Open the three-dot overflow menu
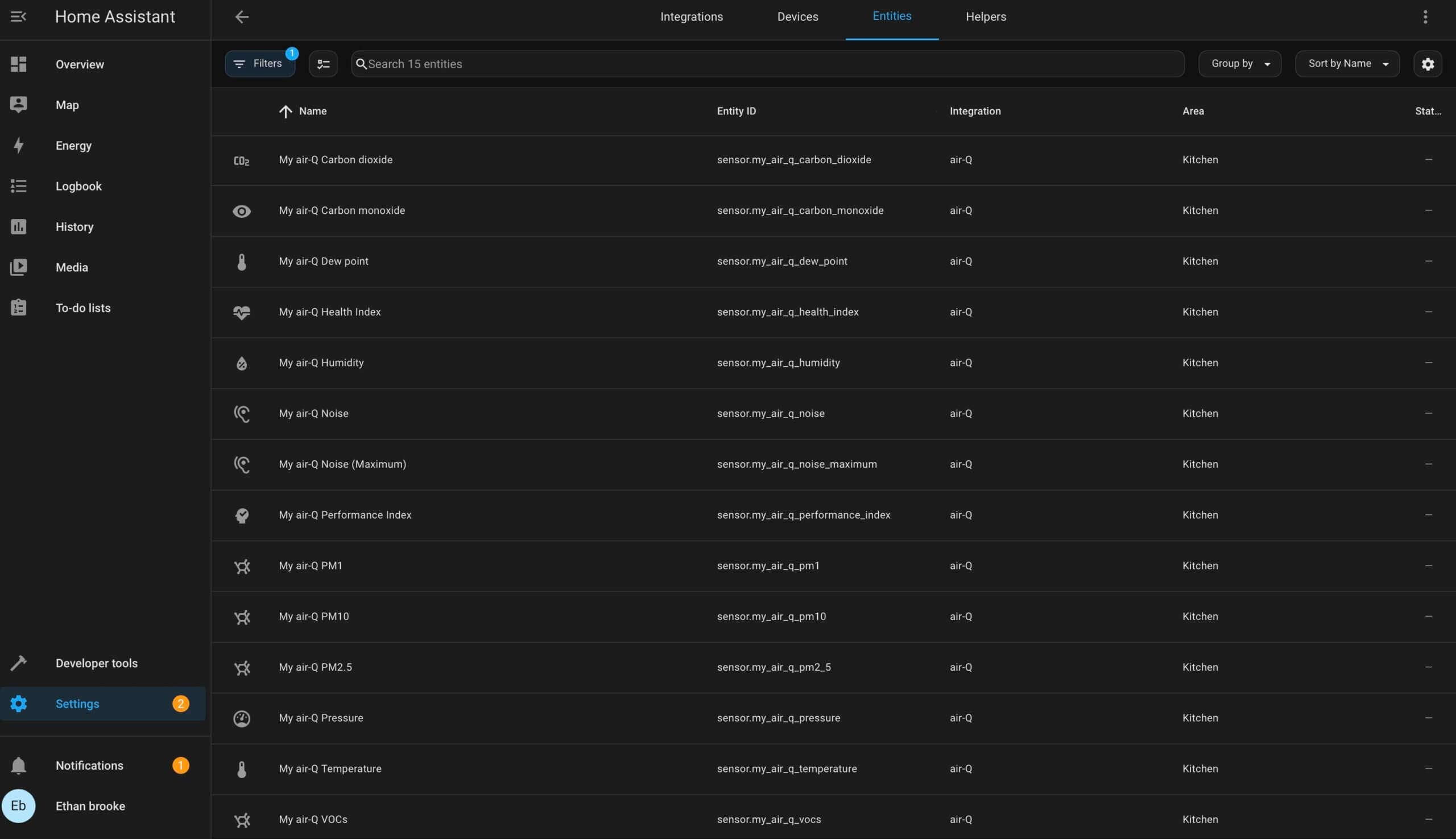Screen dimensions: 1456x839 tap(1425, 16)
